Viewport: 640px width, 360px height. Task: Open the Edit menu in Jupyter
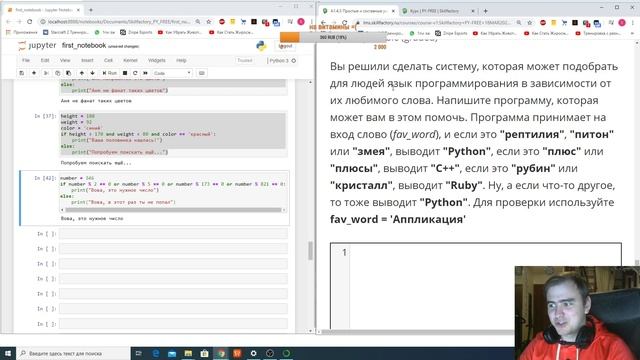(45, 60)
